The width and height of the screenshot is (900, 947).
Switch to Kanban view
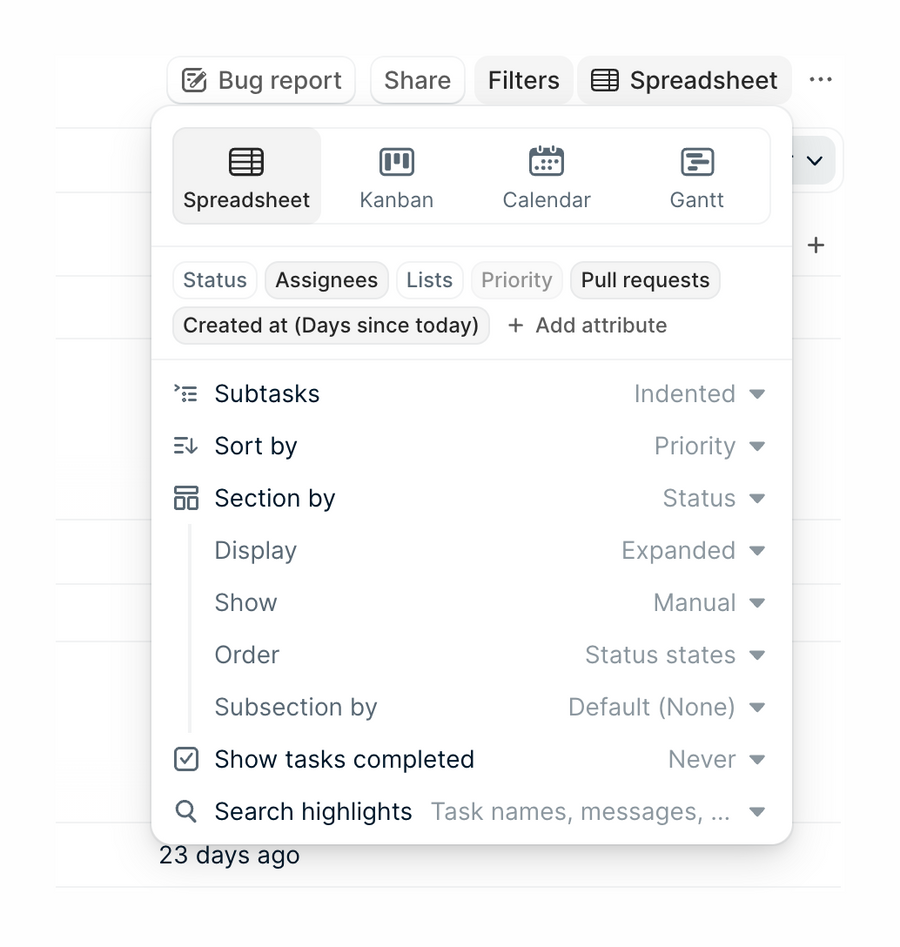(396, 161)
